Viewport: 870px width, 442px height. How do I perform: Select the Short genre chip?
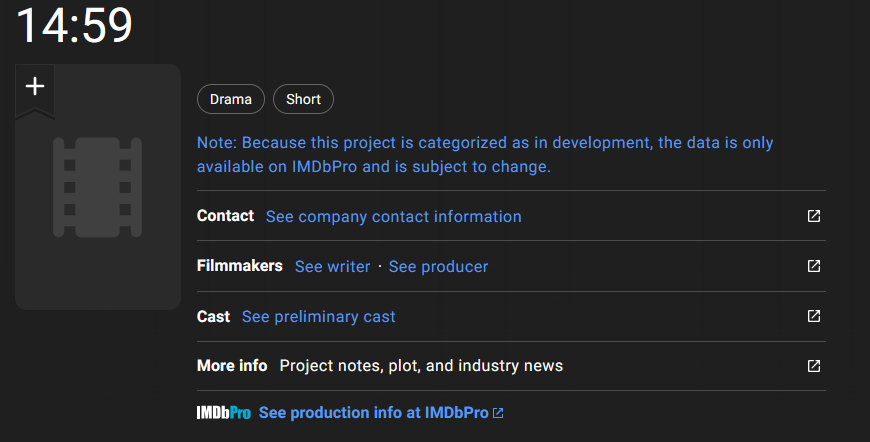(x=304, y=99)
